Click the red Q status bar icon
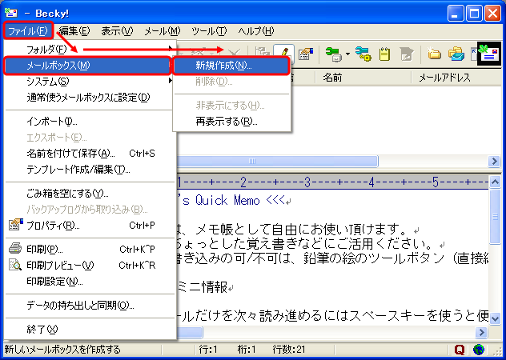 [x=459, y=350]
